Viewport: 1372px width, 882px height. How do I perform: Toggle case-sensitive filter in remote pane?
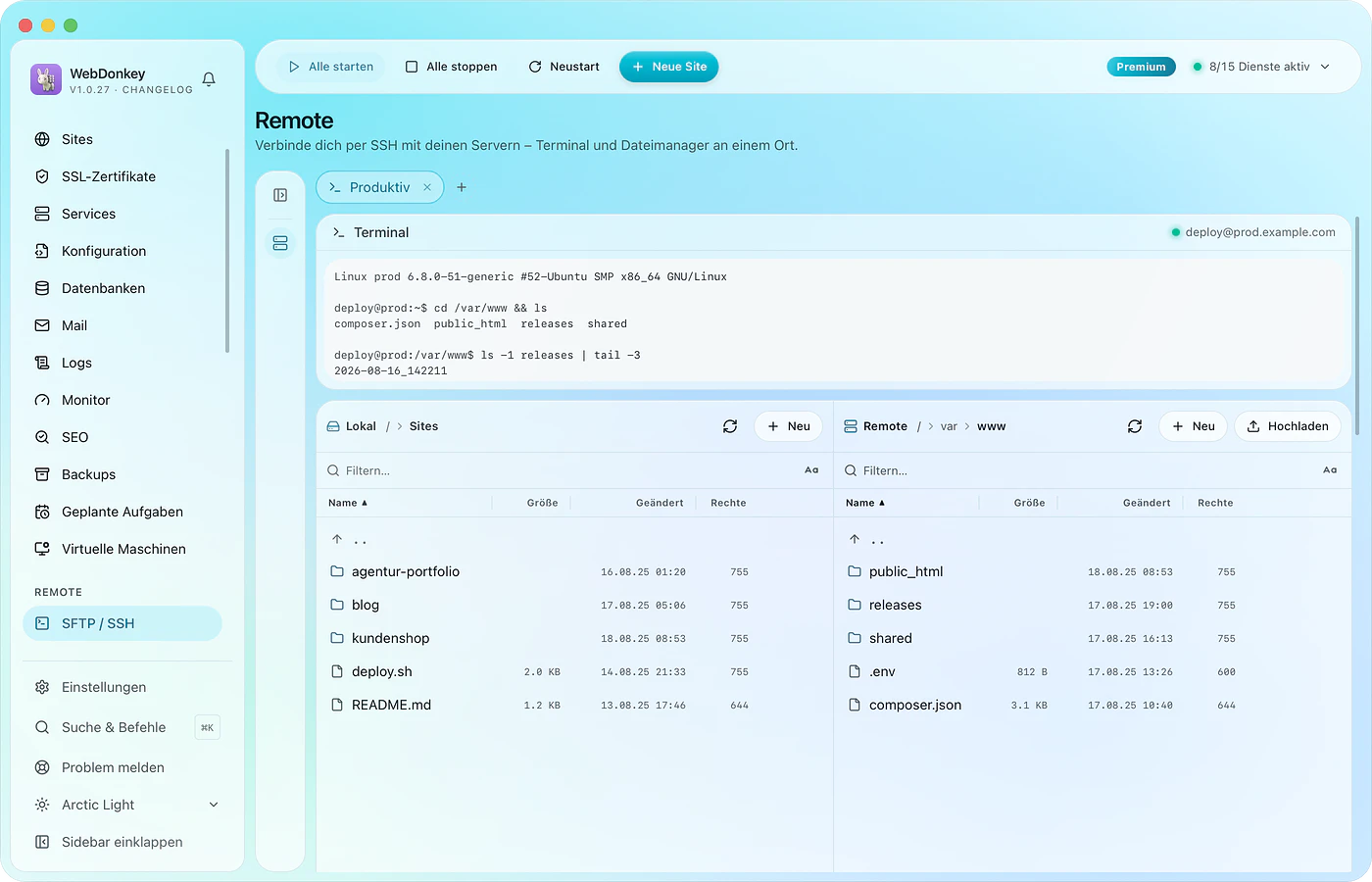point(1330,470)
